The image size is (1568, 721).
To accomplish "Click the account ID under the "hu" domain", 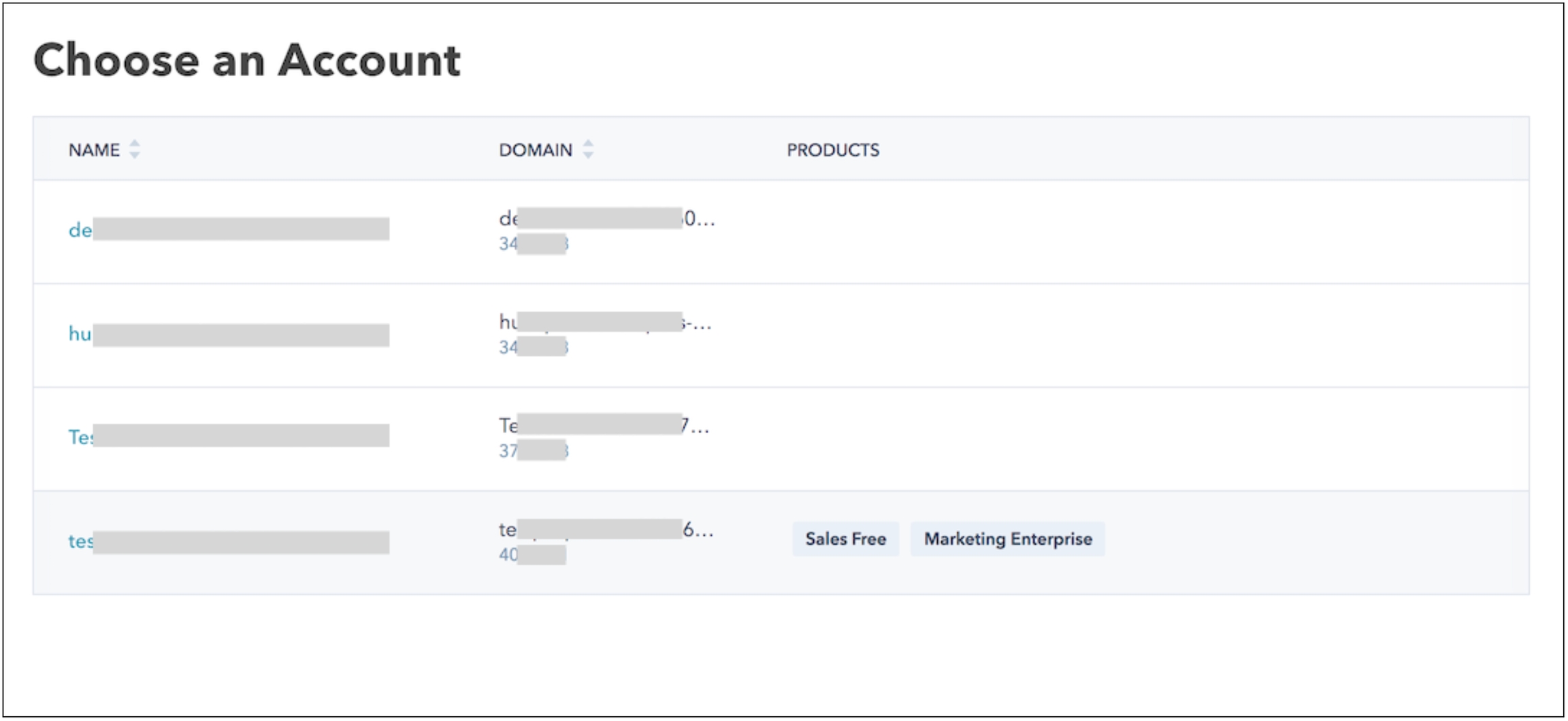I will tap(533, 348).
